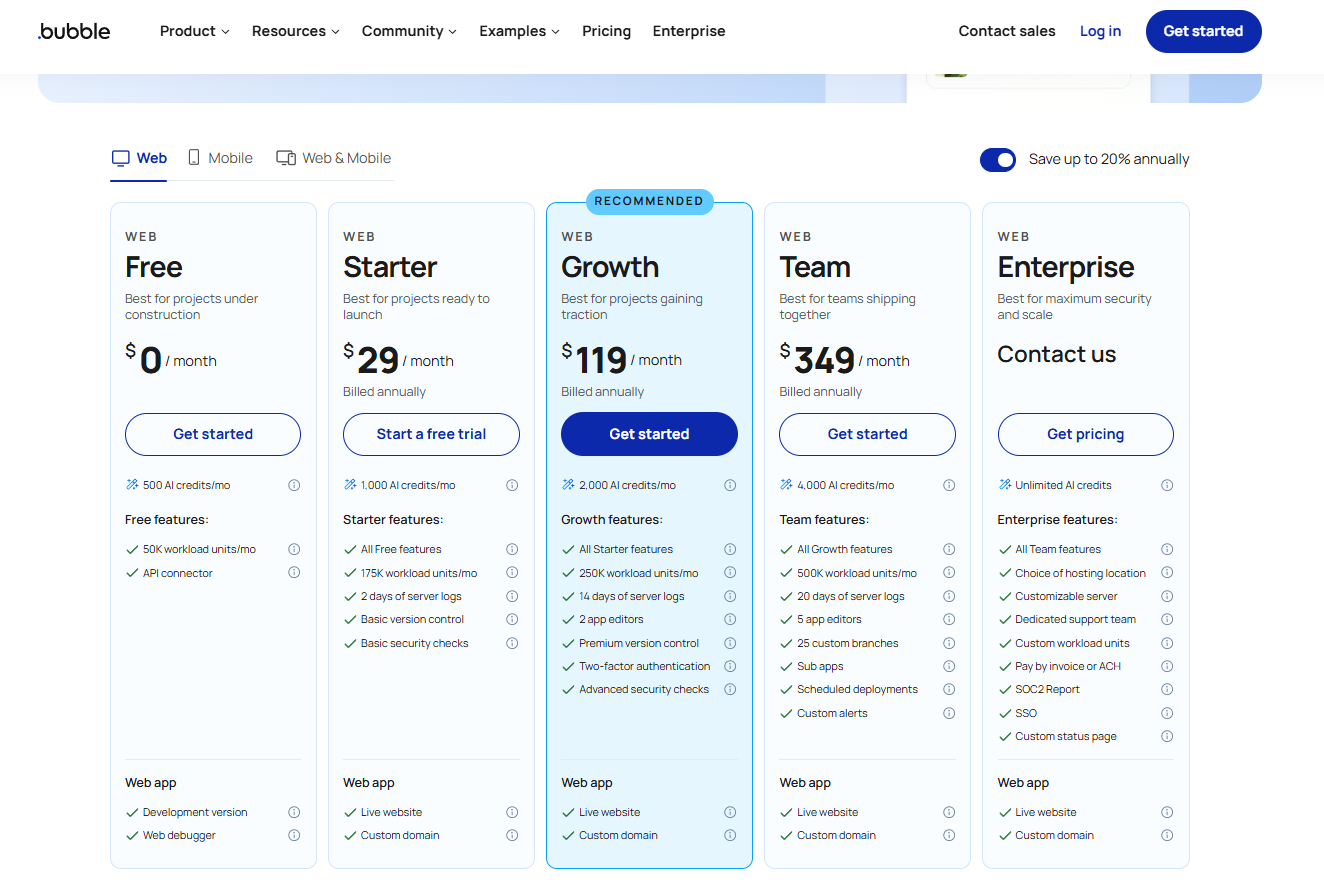Click Start a free trial button

(x=431, y=434)
